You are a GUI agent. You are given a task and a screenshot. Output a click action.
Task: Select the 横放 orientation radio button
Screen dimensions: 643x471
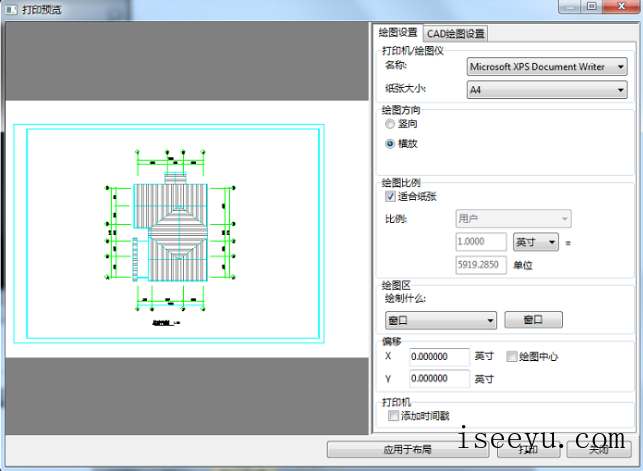tap(390, 143)
